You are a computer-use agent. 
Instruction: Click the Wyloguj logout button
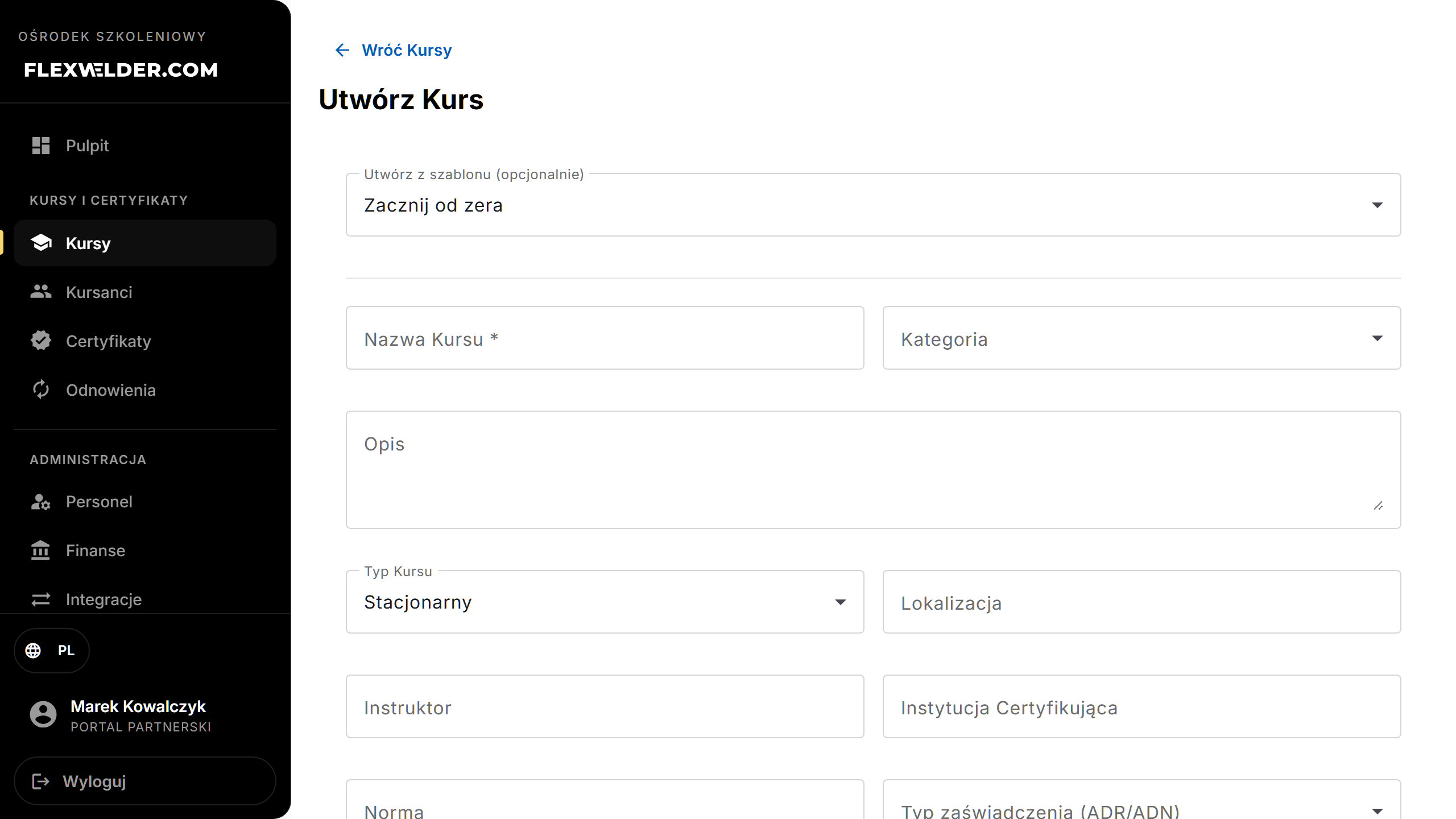pyautogui.click(x=145, y=781)
